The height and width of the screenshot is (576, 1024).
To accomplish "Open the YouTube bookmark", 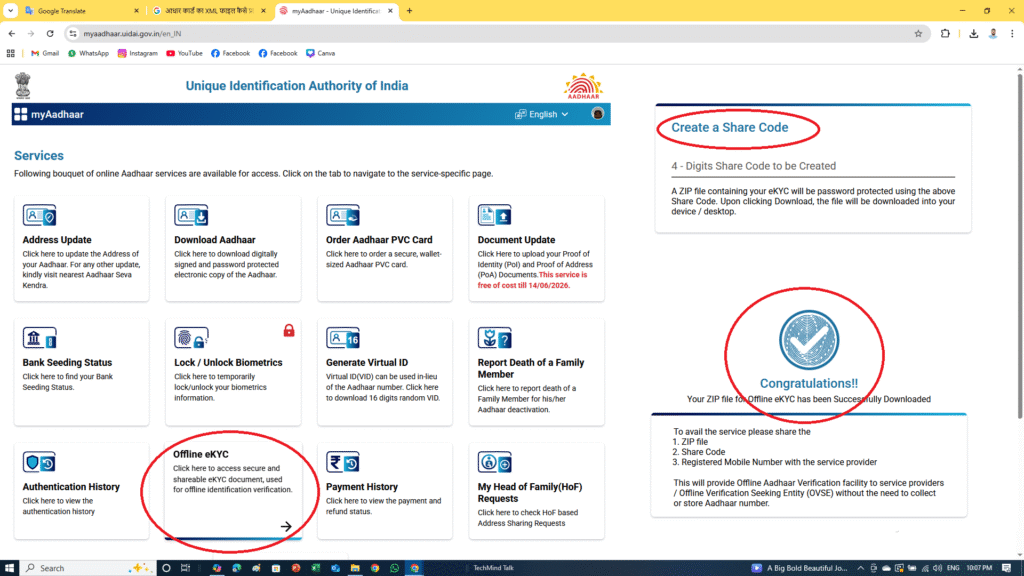I will pyautogui.click(x=184, y=53).
